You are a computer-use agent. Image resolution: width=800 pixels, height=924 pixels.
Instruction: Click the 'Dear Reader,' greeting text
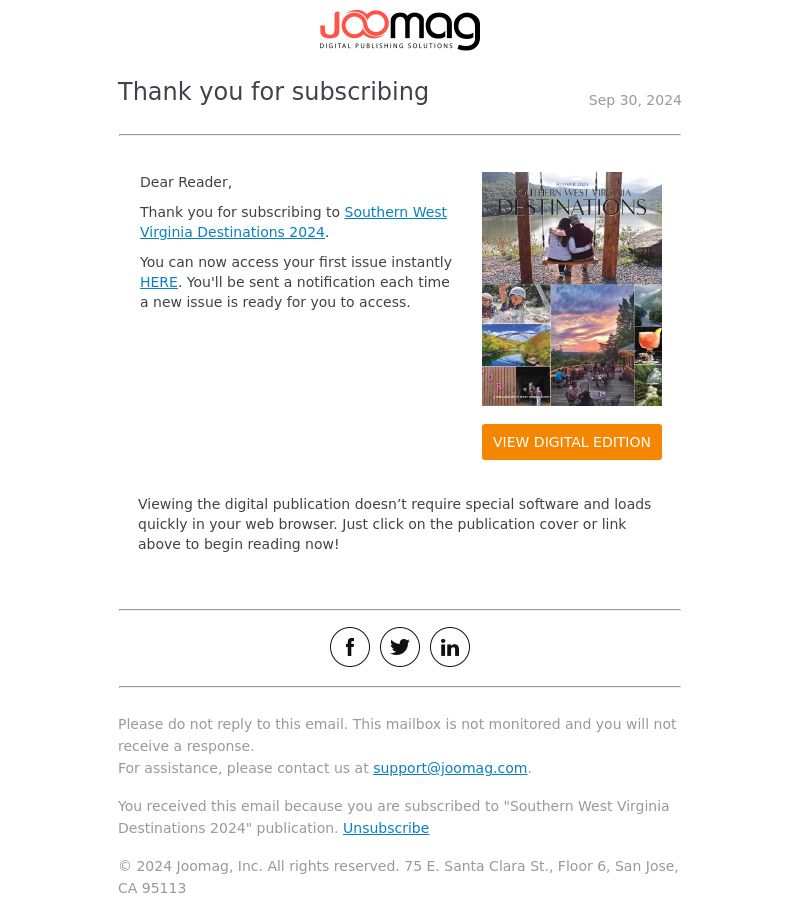pyautogui.click(x=186, y=183)
